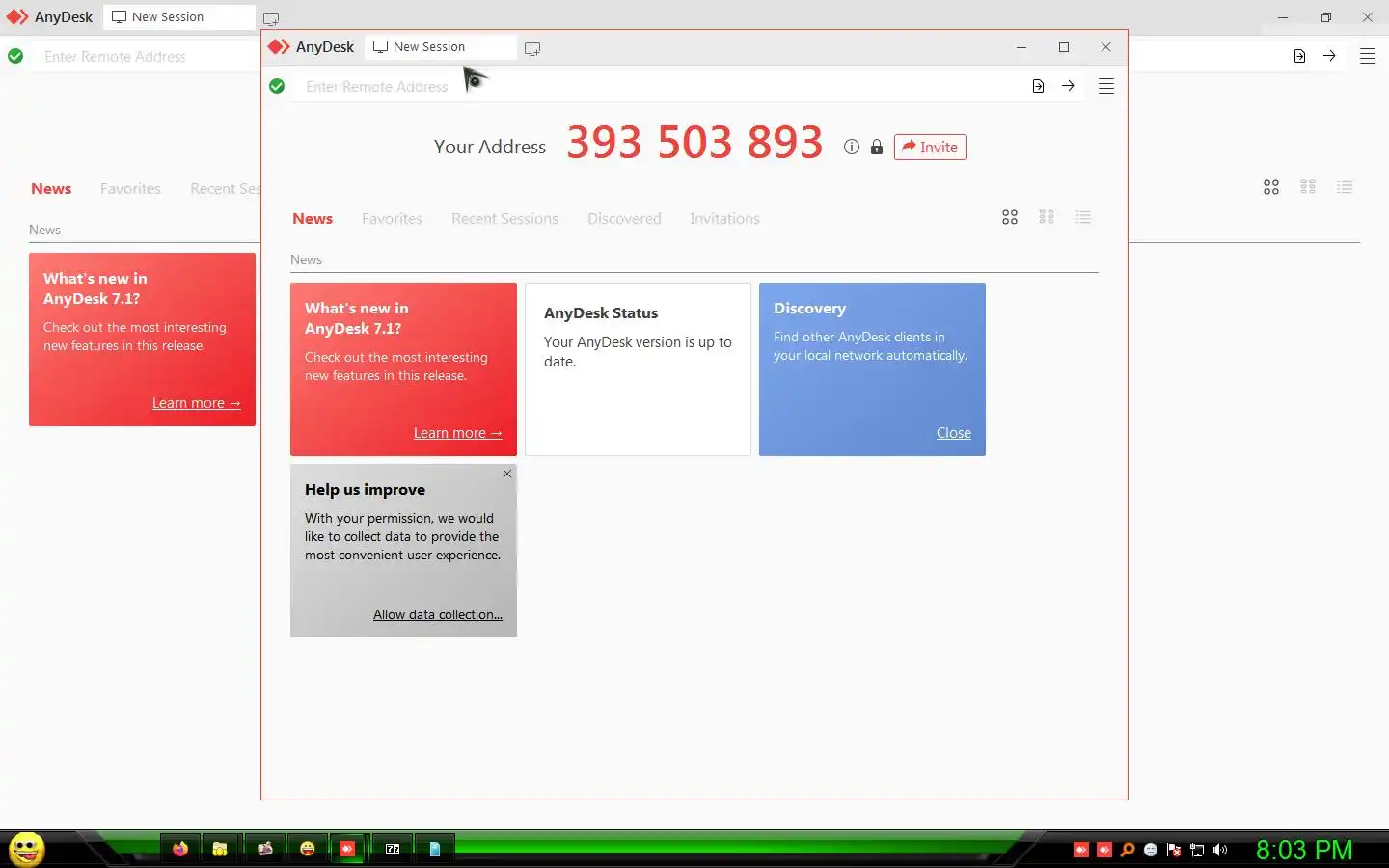Click file transfer icon in background window

[x=1299, y=56]
